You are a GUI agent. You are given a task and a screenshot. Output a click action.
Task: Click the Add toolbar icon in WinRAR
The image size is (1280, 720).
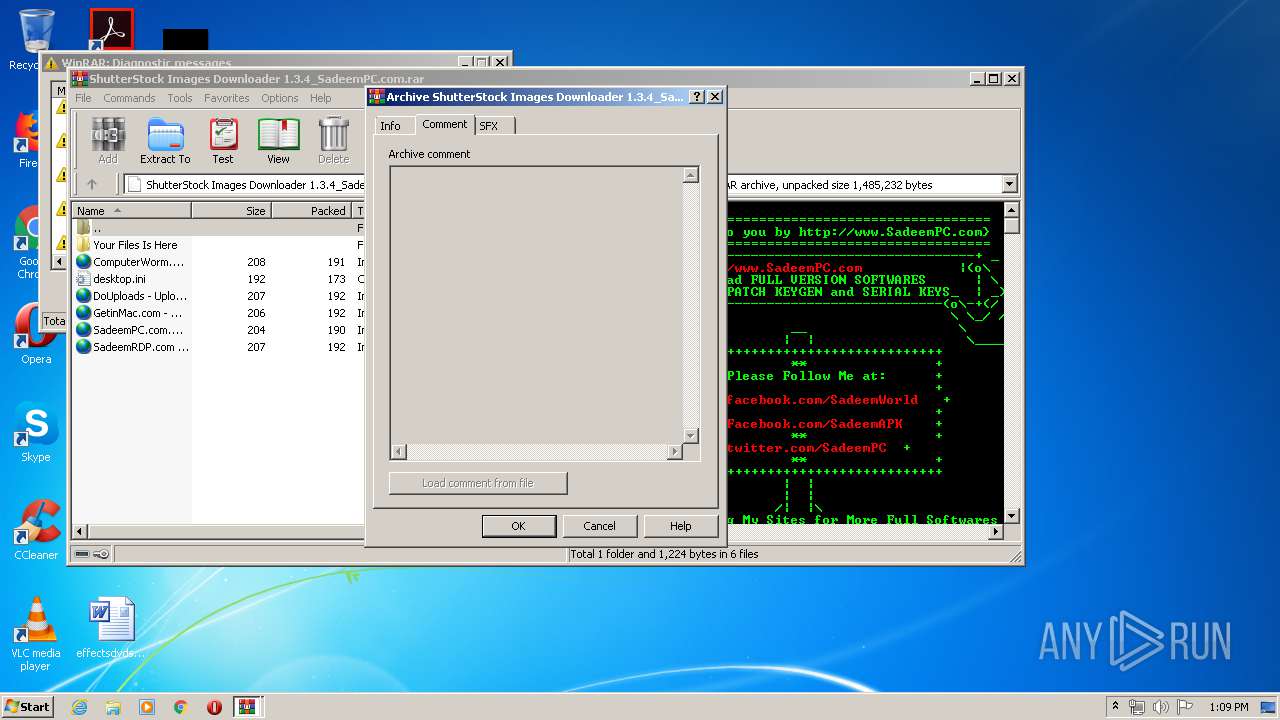pos(108,141)
